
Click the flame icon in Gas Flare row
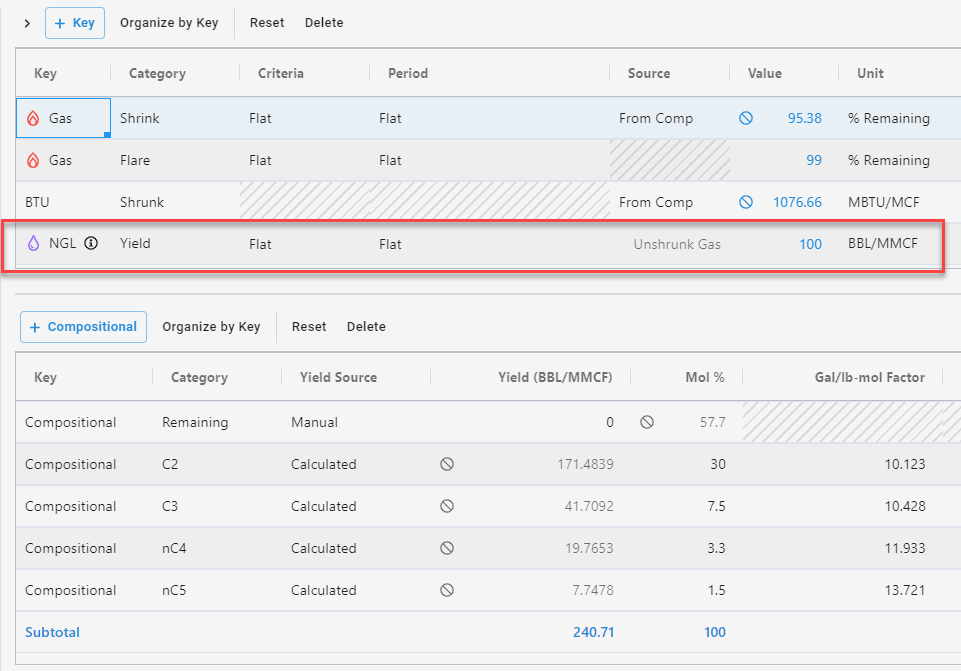pos(33,160)
